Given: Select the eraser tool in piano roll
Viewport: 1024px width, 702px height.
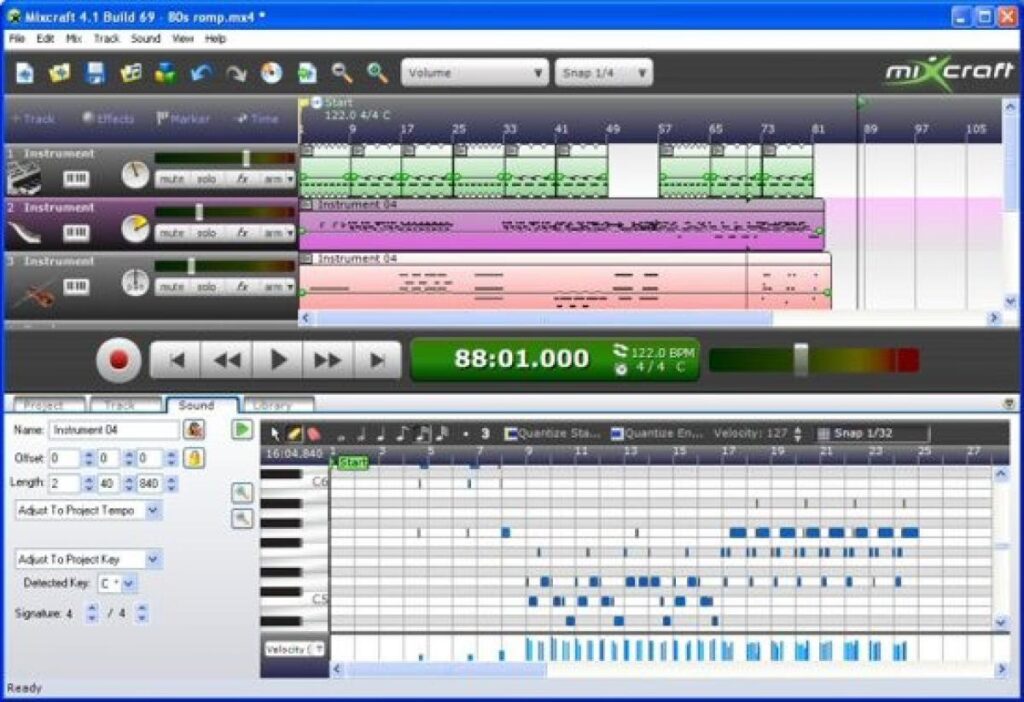Looking at the screenshot, I should pyautogui.click(x=313, y=434).
